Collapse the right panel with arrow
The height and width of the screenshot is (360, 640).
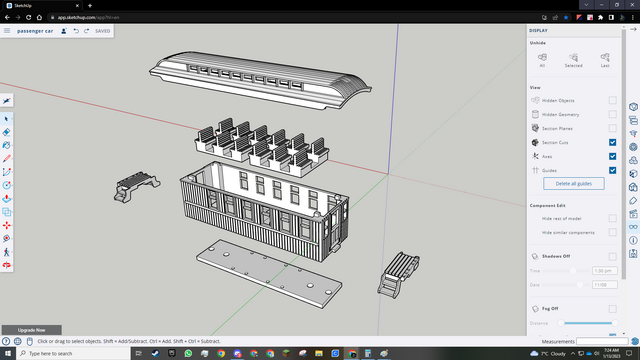pyautogui.click(x=633, y=29)
